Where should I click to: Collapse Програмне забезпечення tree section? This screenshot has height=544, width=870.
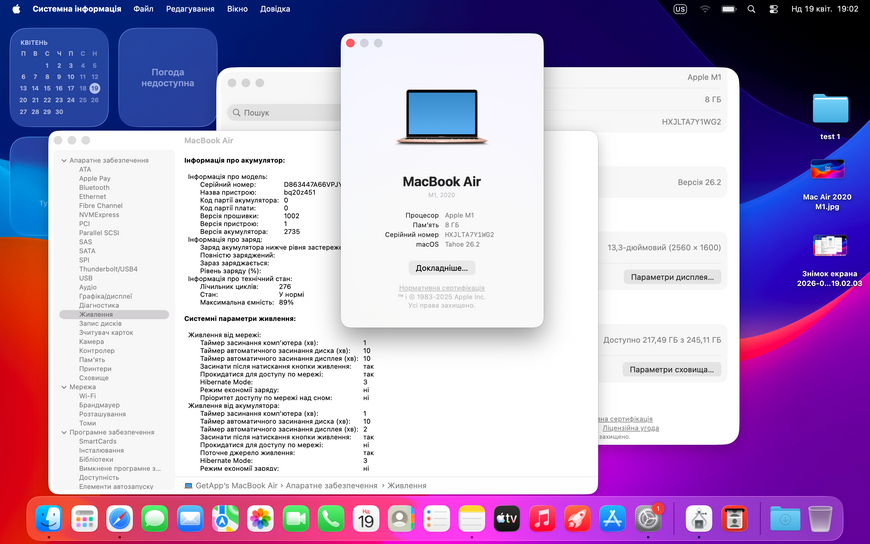[x=64, y=432]
